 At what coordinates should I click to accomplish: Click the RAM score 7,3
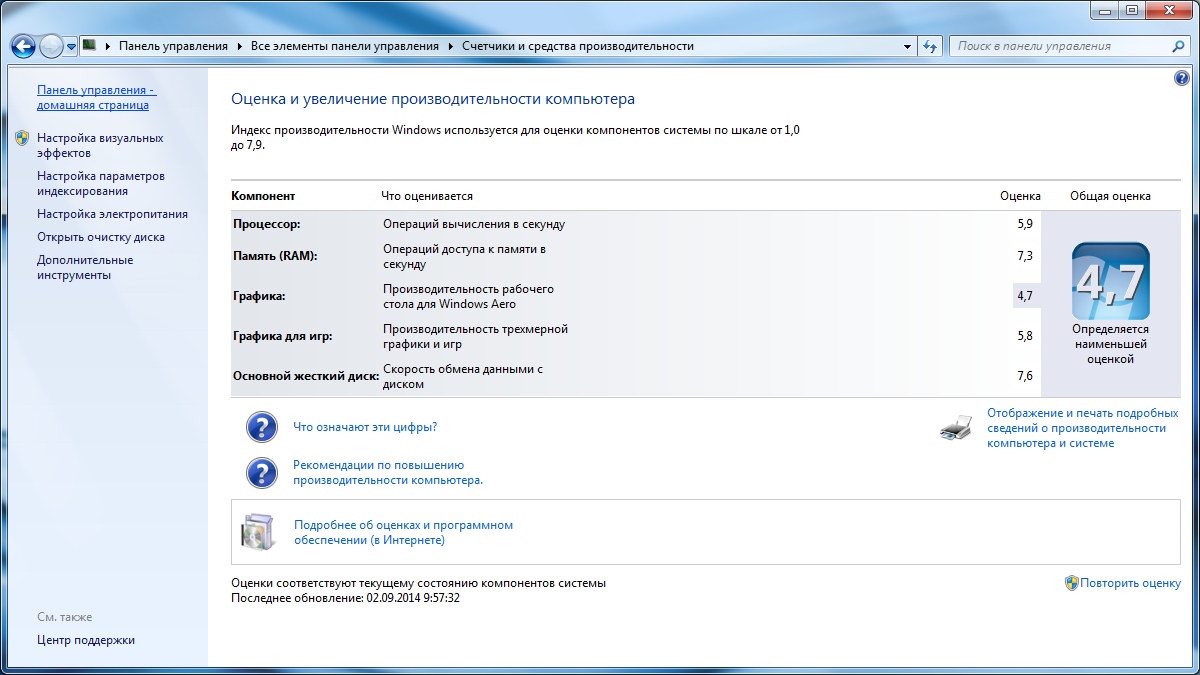tap(1025, 256)
